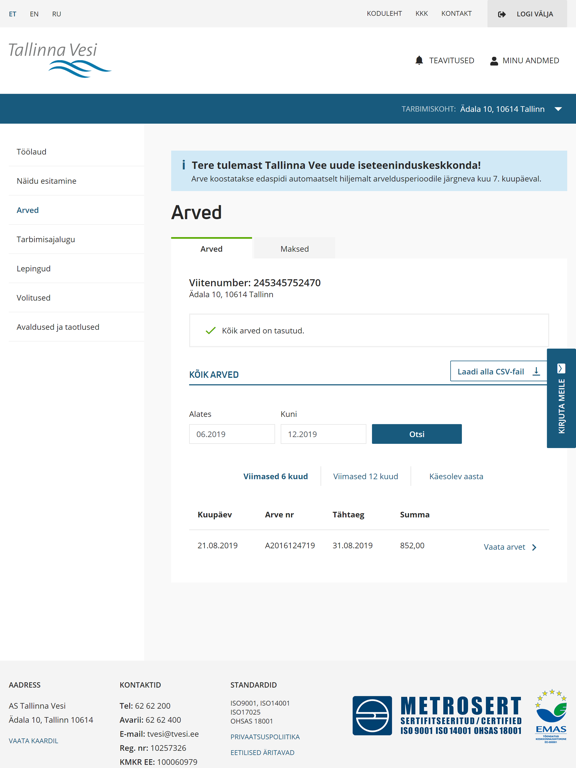Expand the Tarbimiskoht address dropdown
576x768 pixels.
tap(558, 109)
